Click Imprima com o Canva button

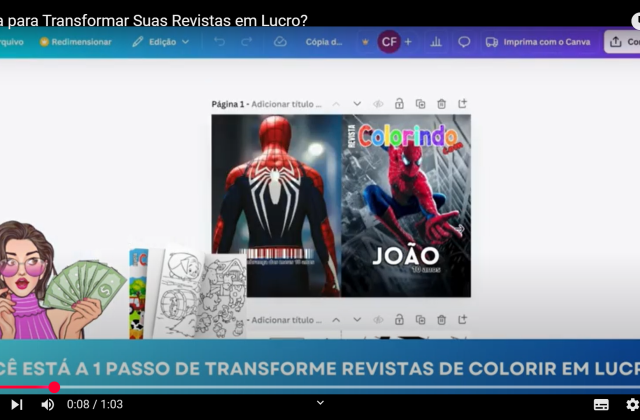tap(538, 42)
